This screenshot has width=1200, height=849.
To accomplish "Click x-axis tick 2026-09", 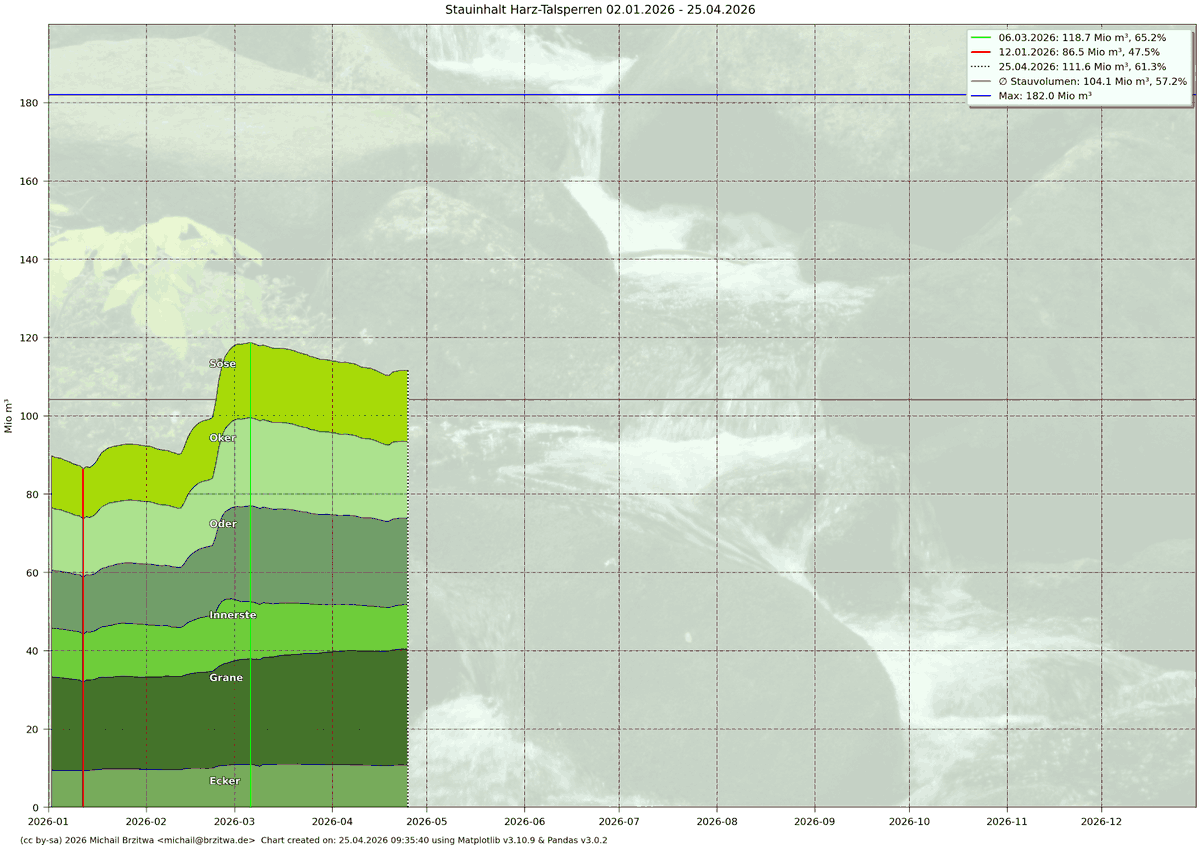I will tap(813, 821).
